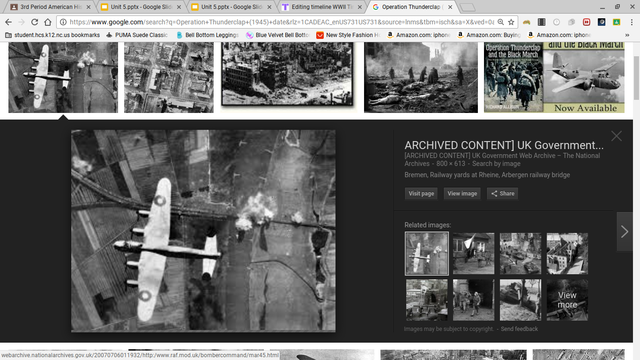Open Amazon.com: Buying bookmark
640x360 pixels.
(x=489, y=35)
